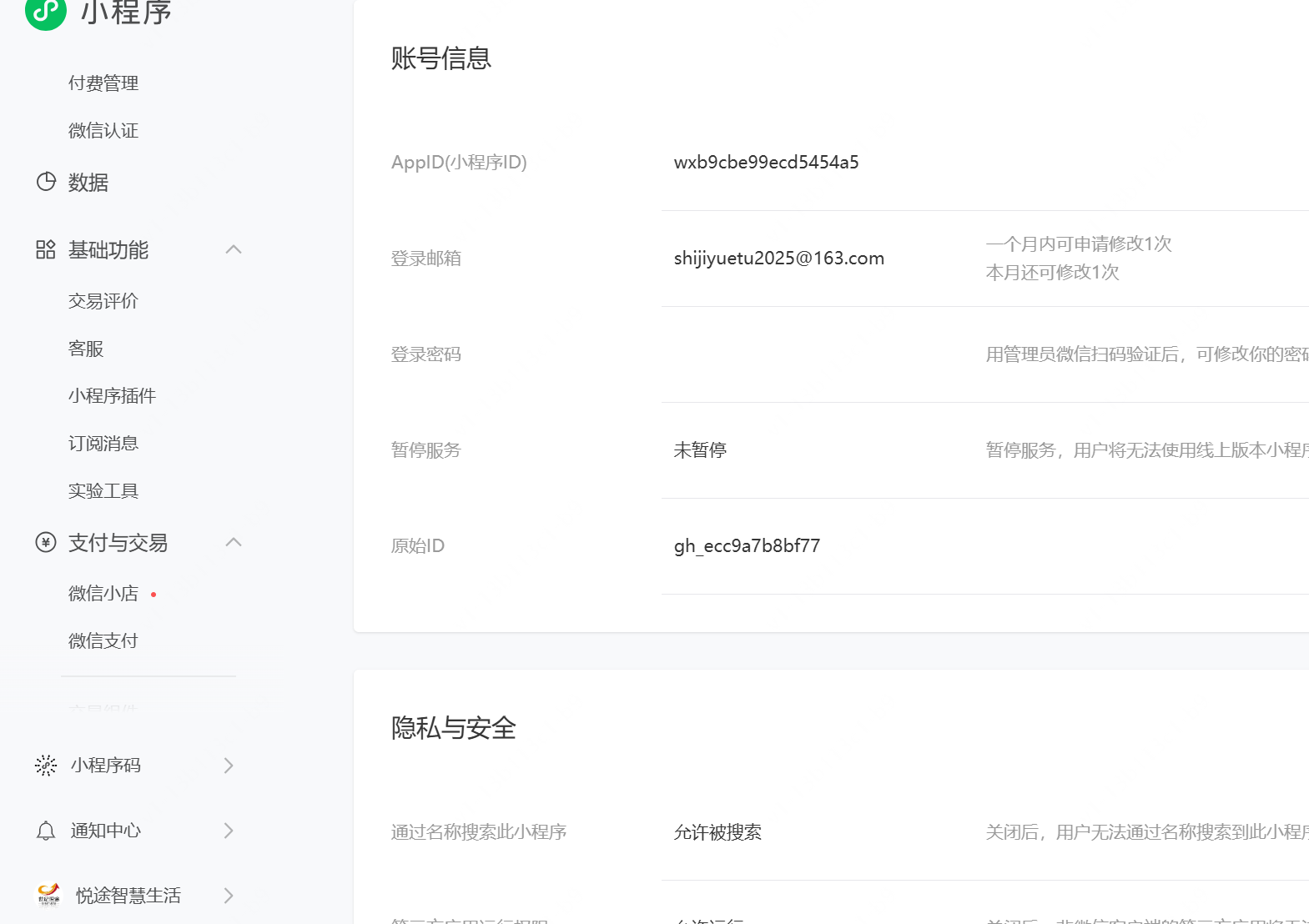The height and width of the screenshot is (924, 1309).
Task: Select the AppID value wxb9cbe99ecd5454a5
Action: [767, 162]
